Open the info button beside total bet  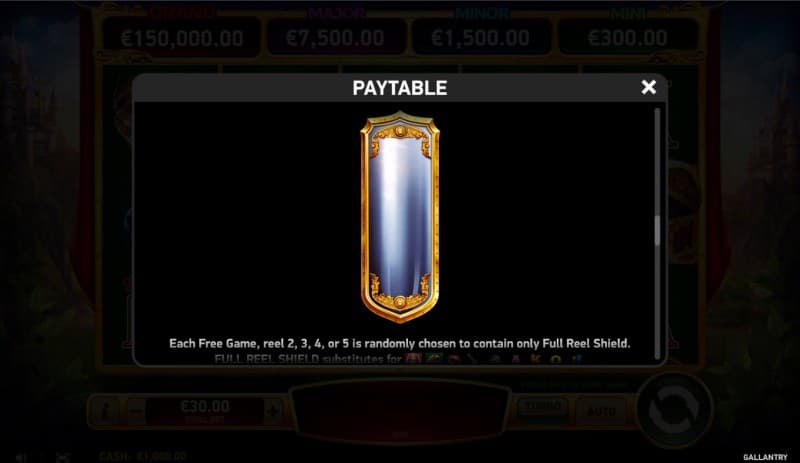[x=106, y=411]
